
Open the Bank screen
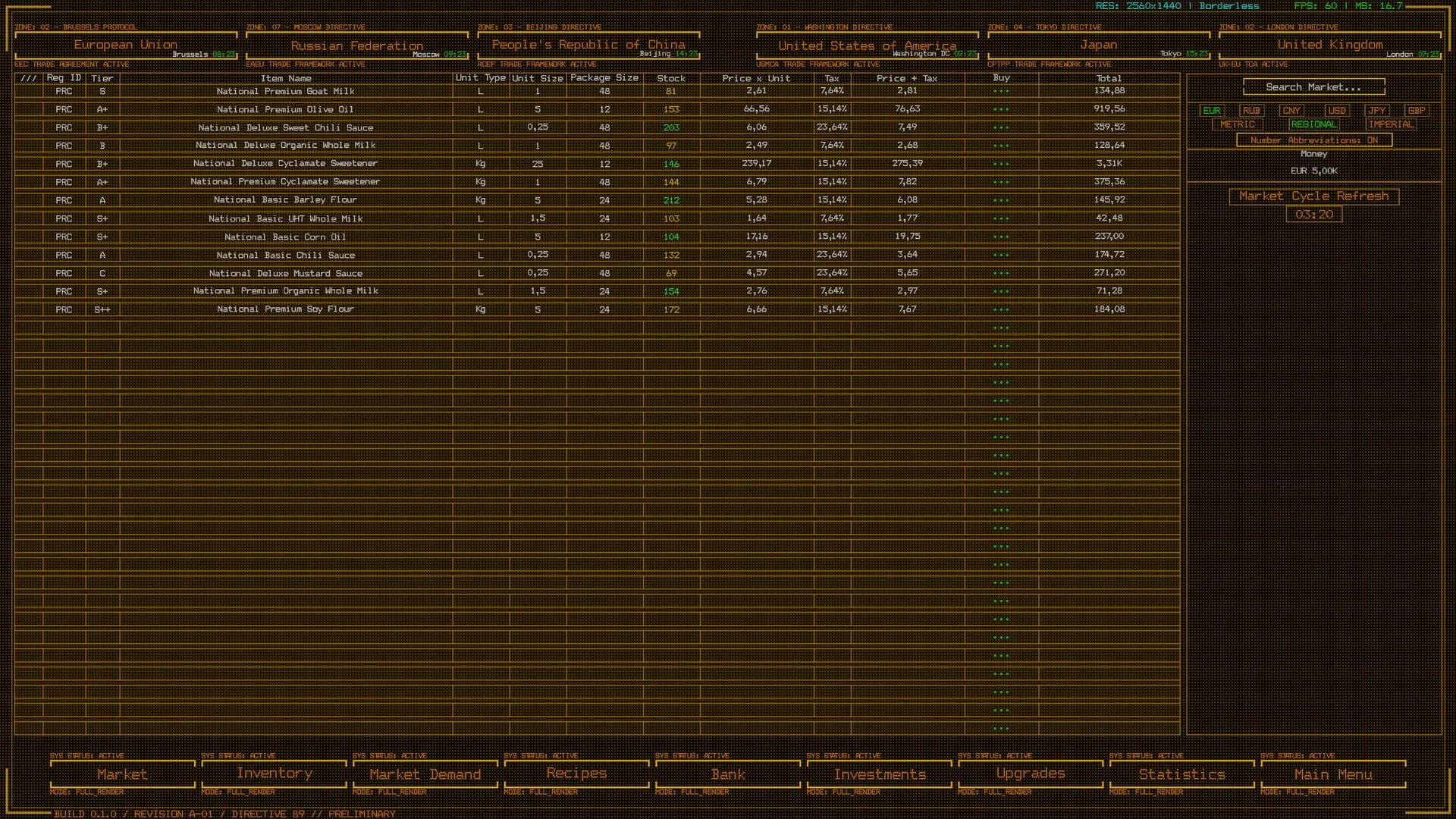pyautogui.click(x=728, y=774)
